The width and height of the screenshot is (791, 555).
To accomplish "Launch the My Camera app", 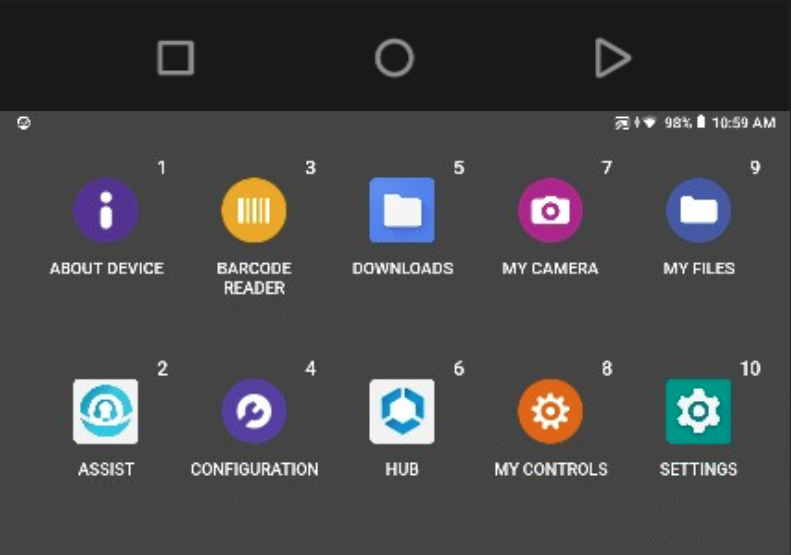I will 550,210.
